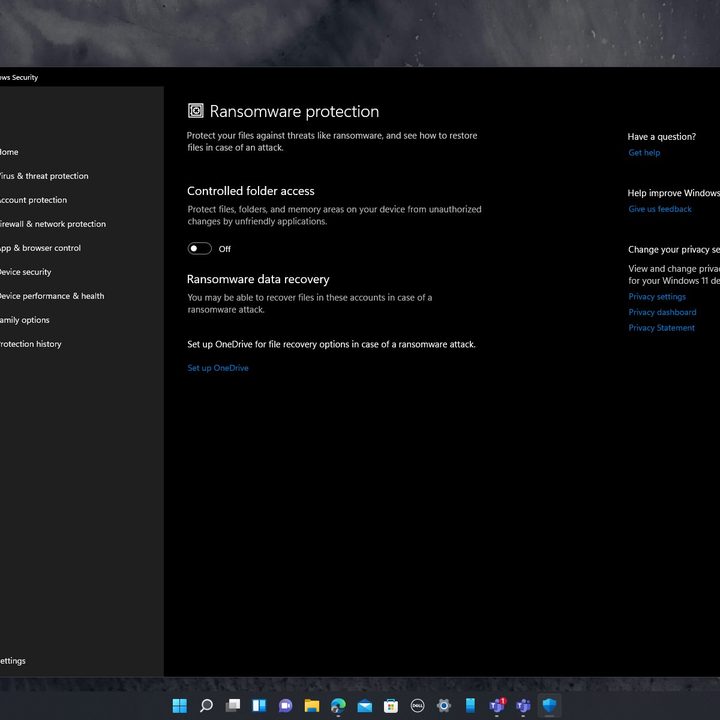Open the Get help link
This screenshot has height=720, width=720.
pos(644,152)
